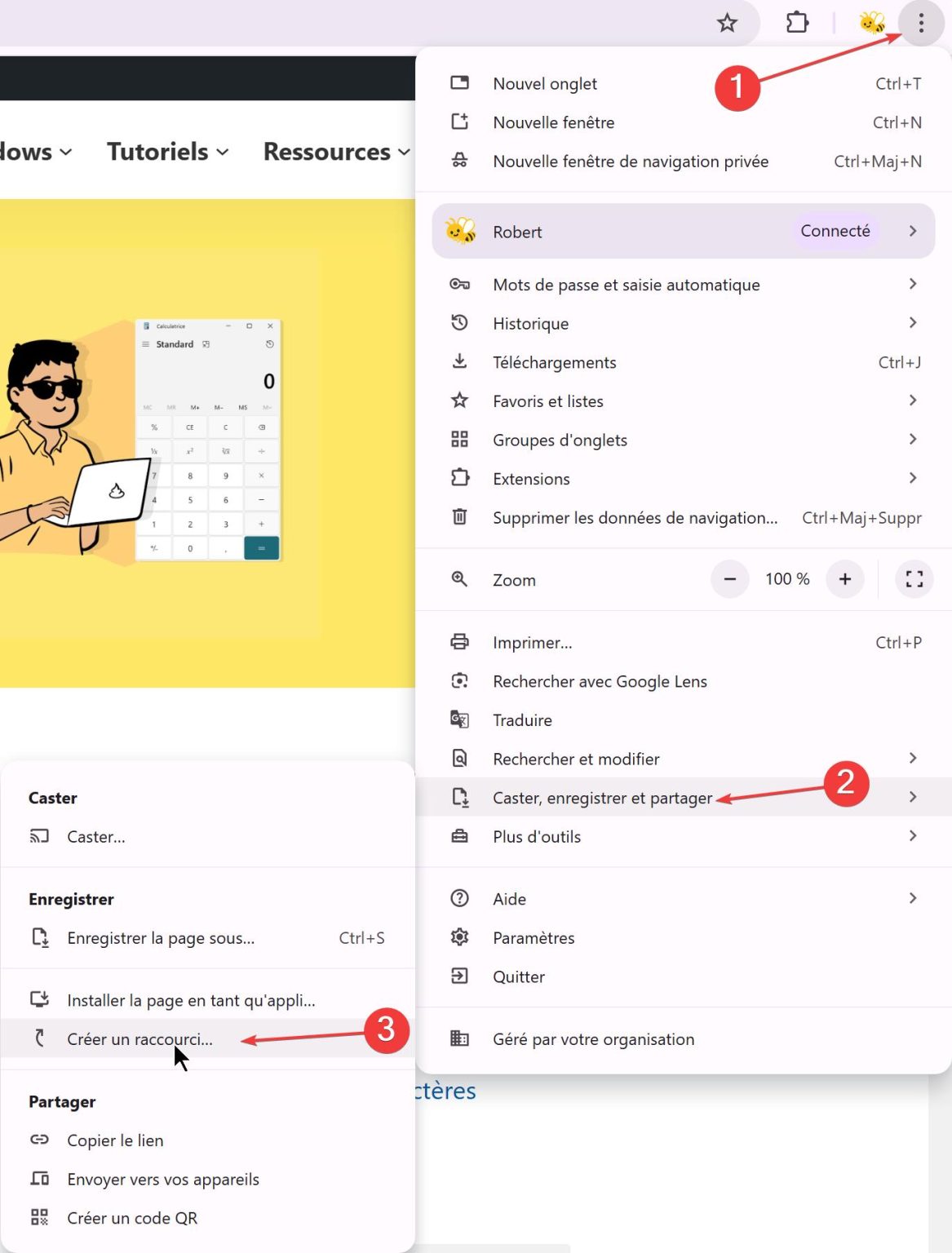
Task: Open the Ressources dropdown in site navigation
Action: click(x=335, y=152)
